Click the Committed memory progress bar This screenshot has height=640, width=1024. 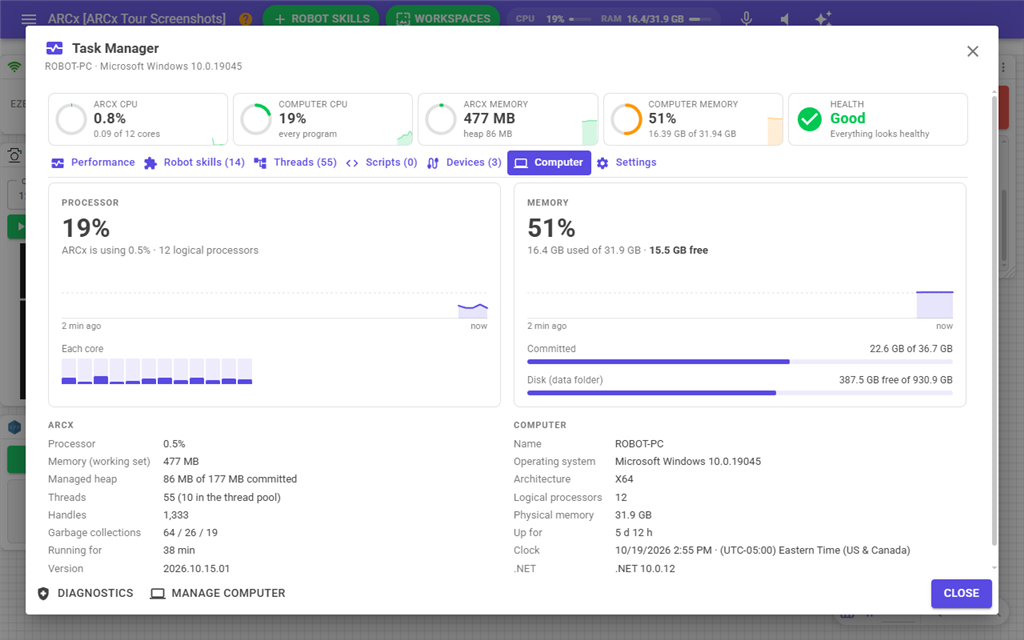point(740,361)
